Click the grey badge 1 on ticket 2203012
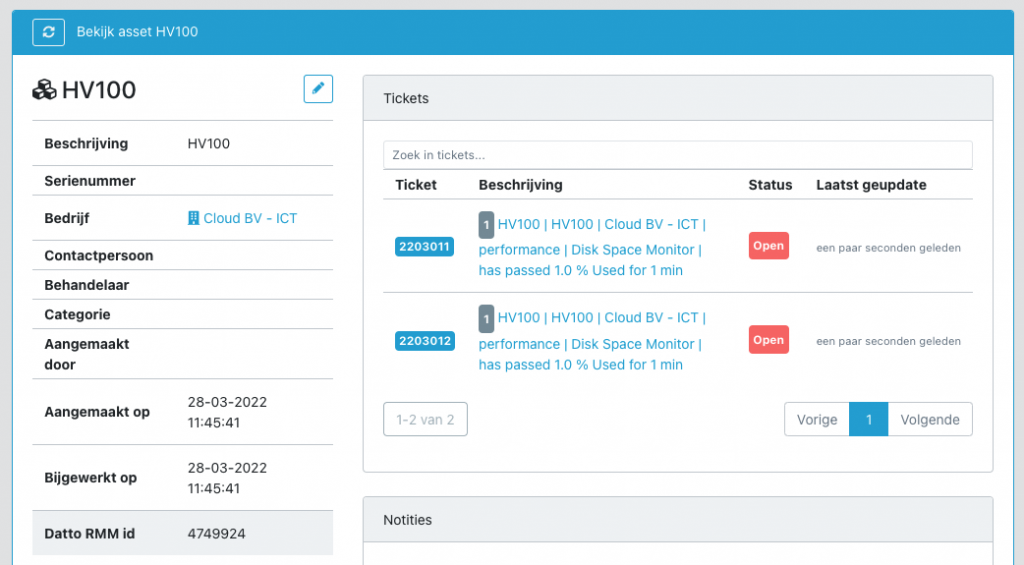1024x565 pixels. 486,318
